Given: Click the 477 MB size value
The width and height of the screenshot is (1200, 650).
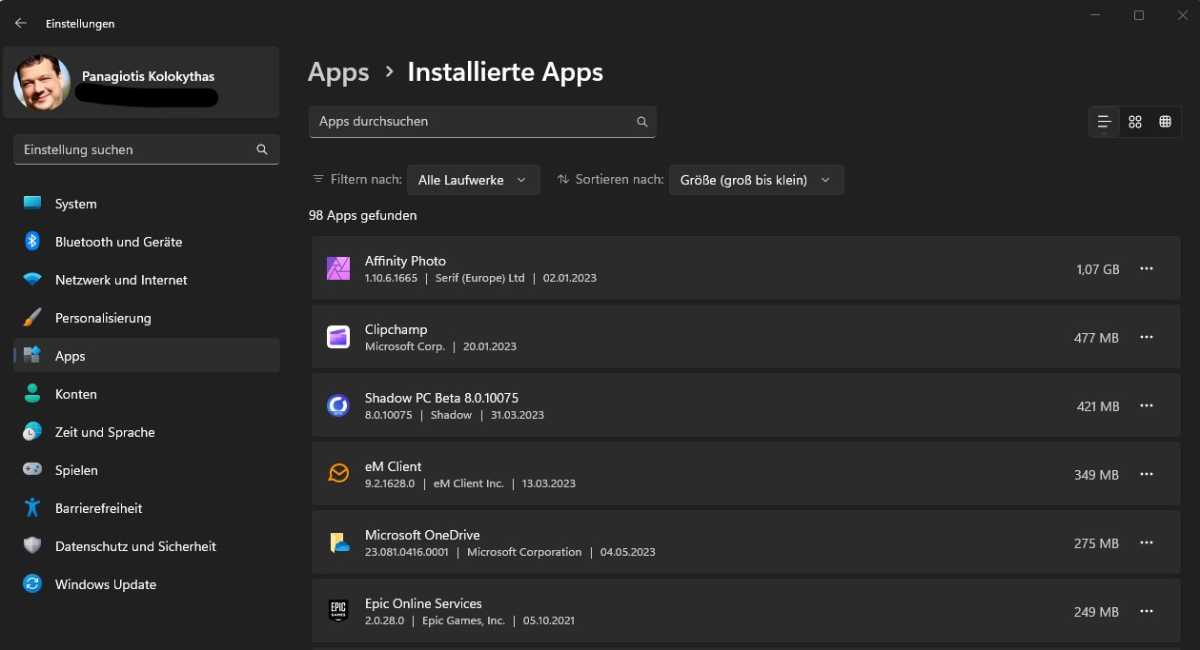Looking at the screenshot, I should 1096,338.
